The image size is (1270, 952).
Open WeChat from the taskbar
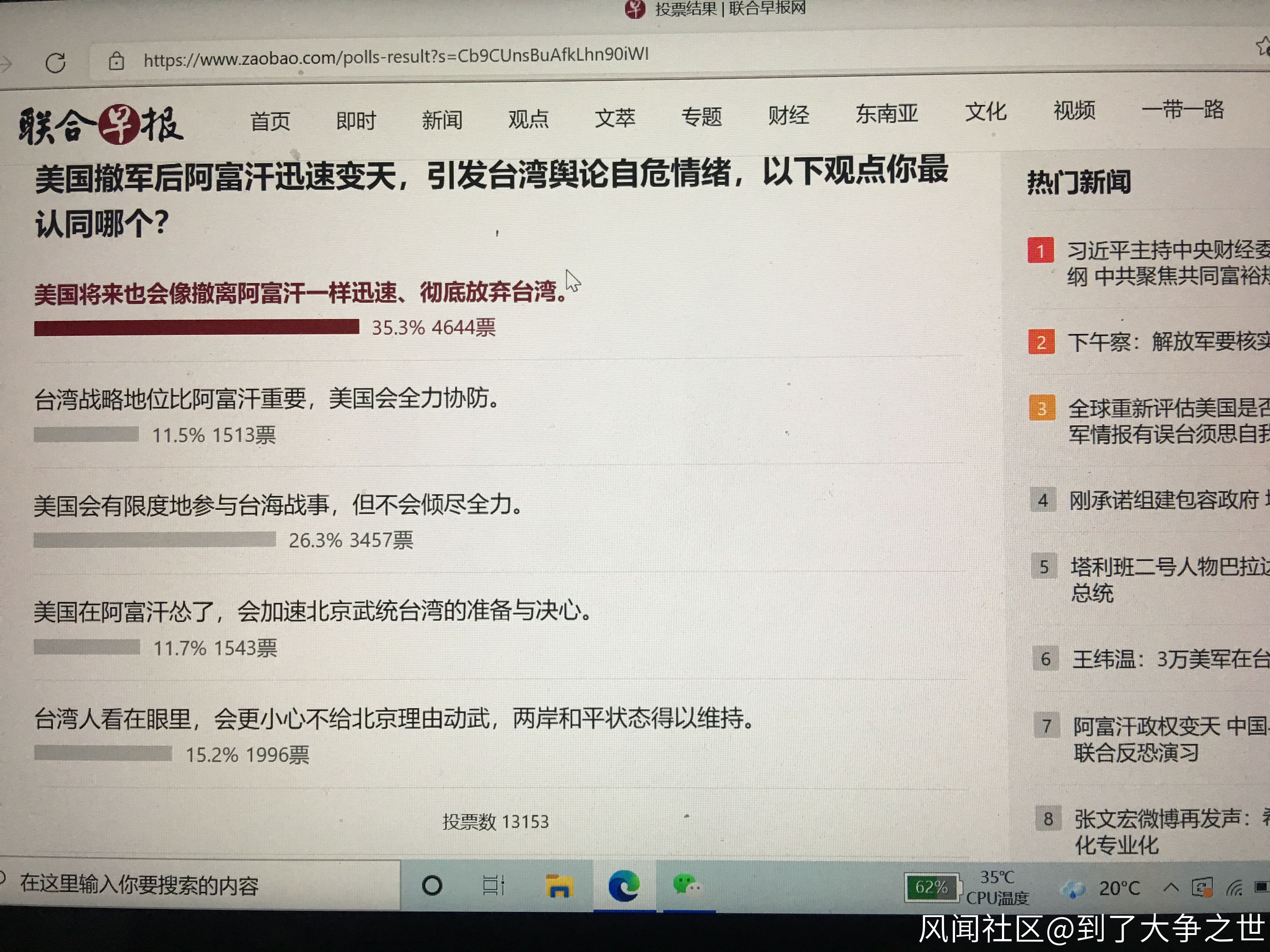pyautogui.click(x=686, y=884)
